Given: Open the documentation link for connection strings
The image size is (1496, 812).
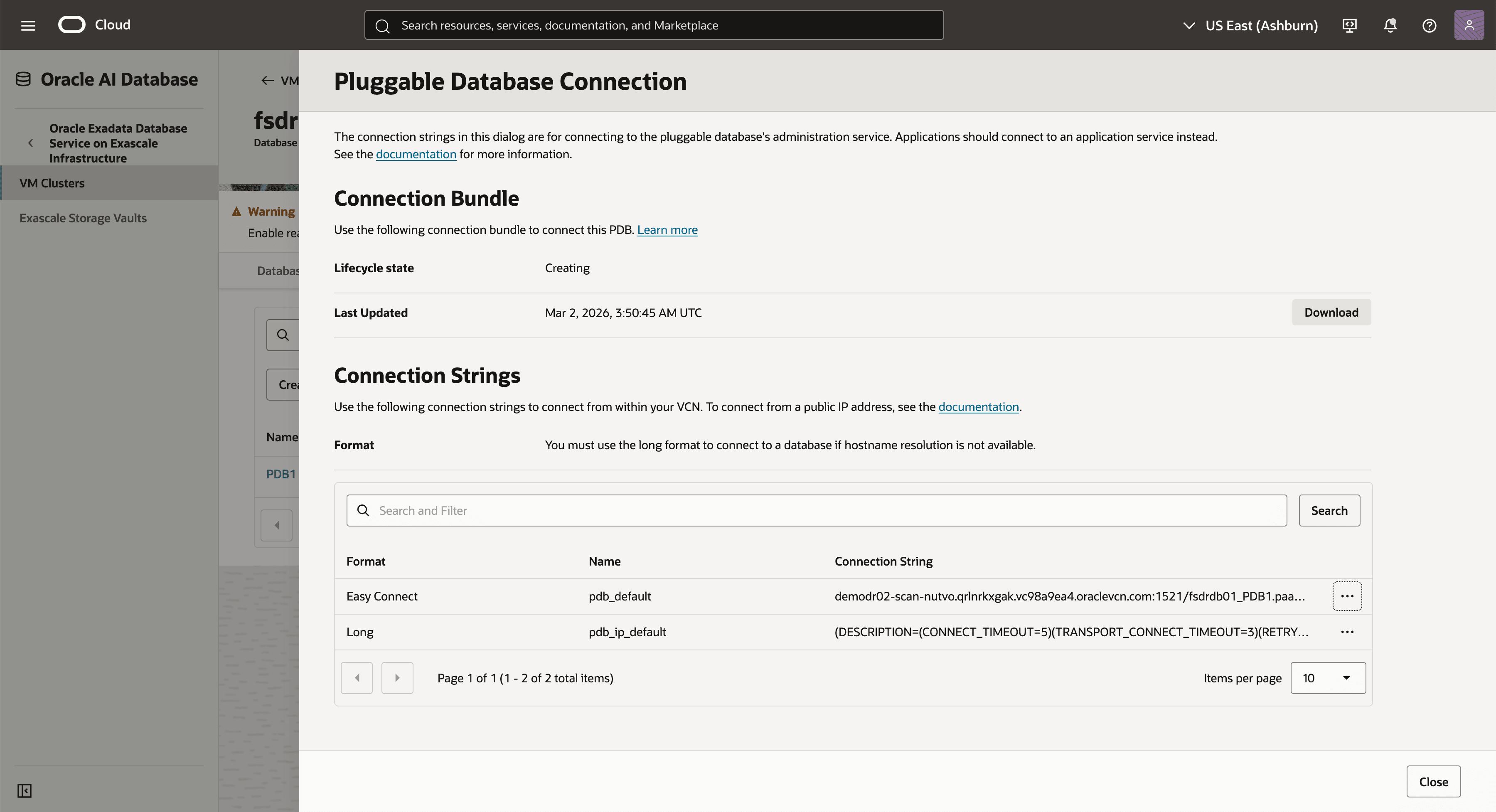Looking at the screenshot, I should 979,406.
